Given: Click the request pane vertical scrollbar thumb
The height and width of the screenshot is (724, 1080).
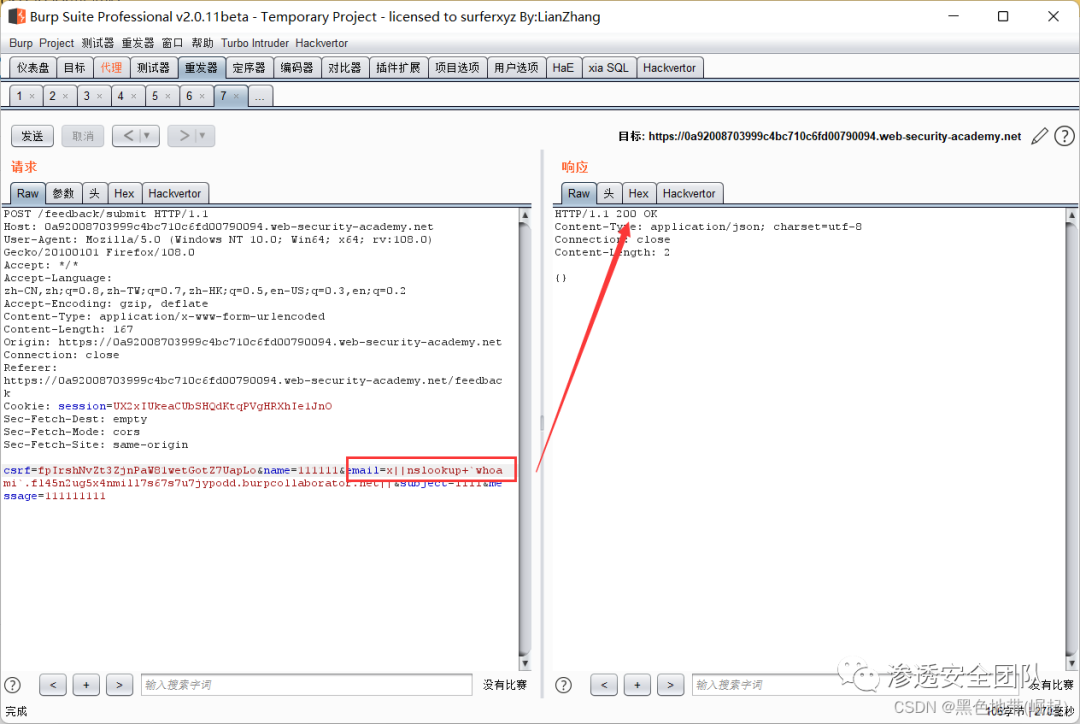Looking at the screenshot, I should [525, 438].
